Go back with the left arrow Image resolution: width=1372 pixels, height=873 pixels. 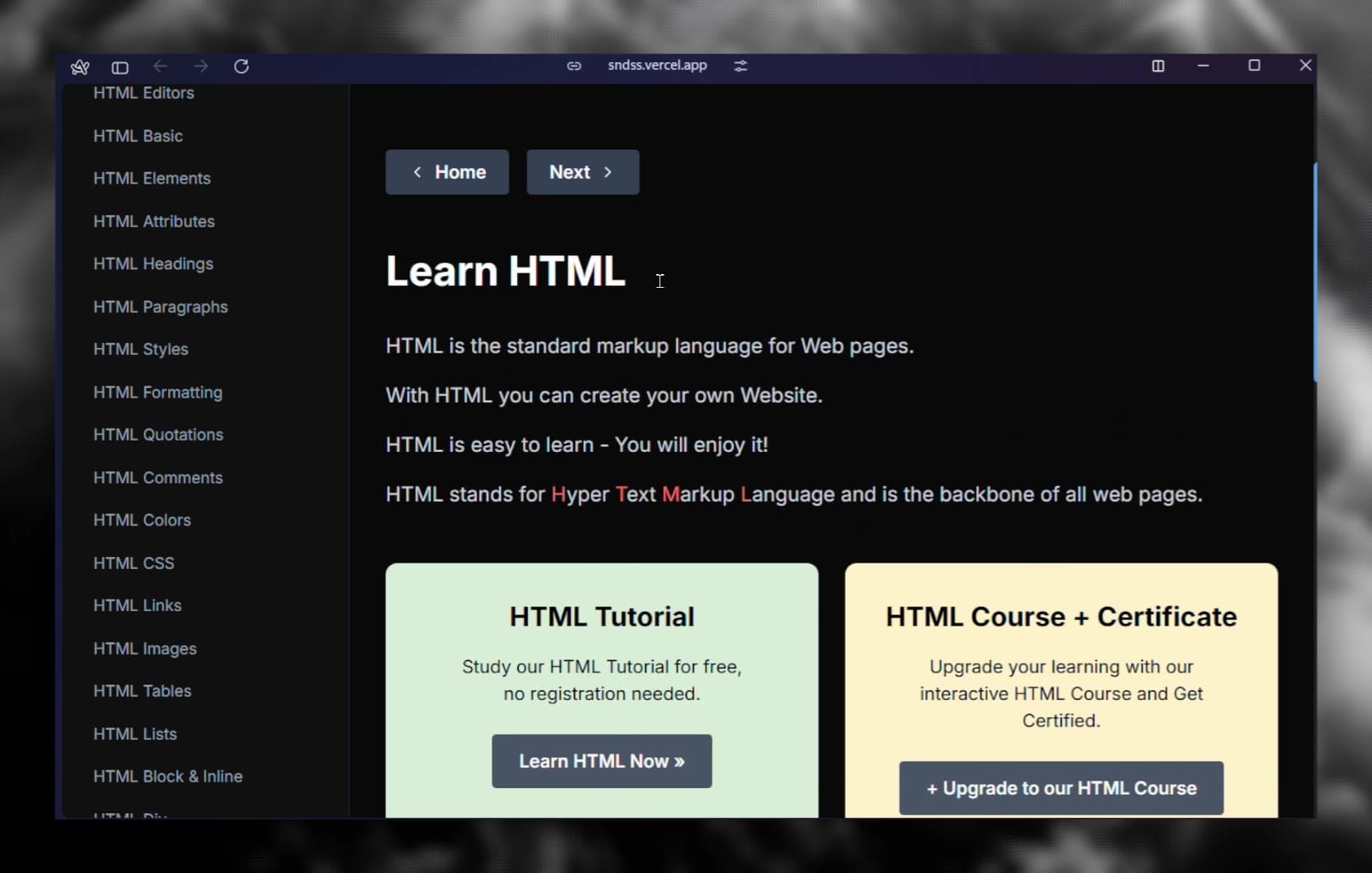pyautogui.click(x=160, y=66)
